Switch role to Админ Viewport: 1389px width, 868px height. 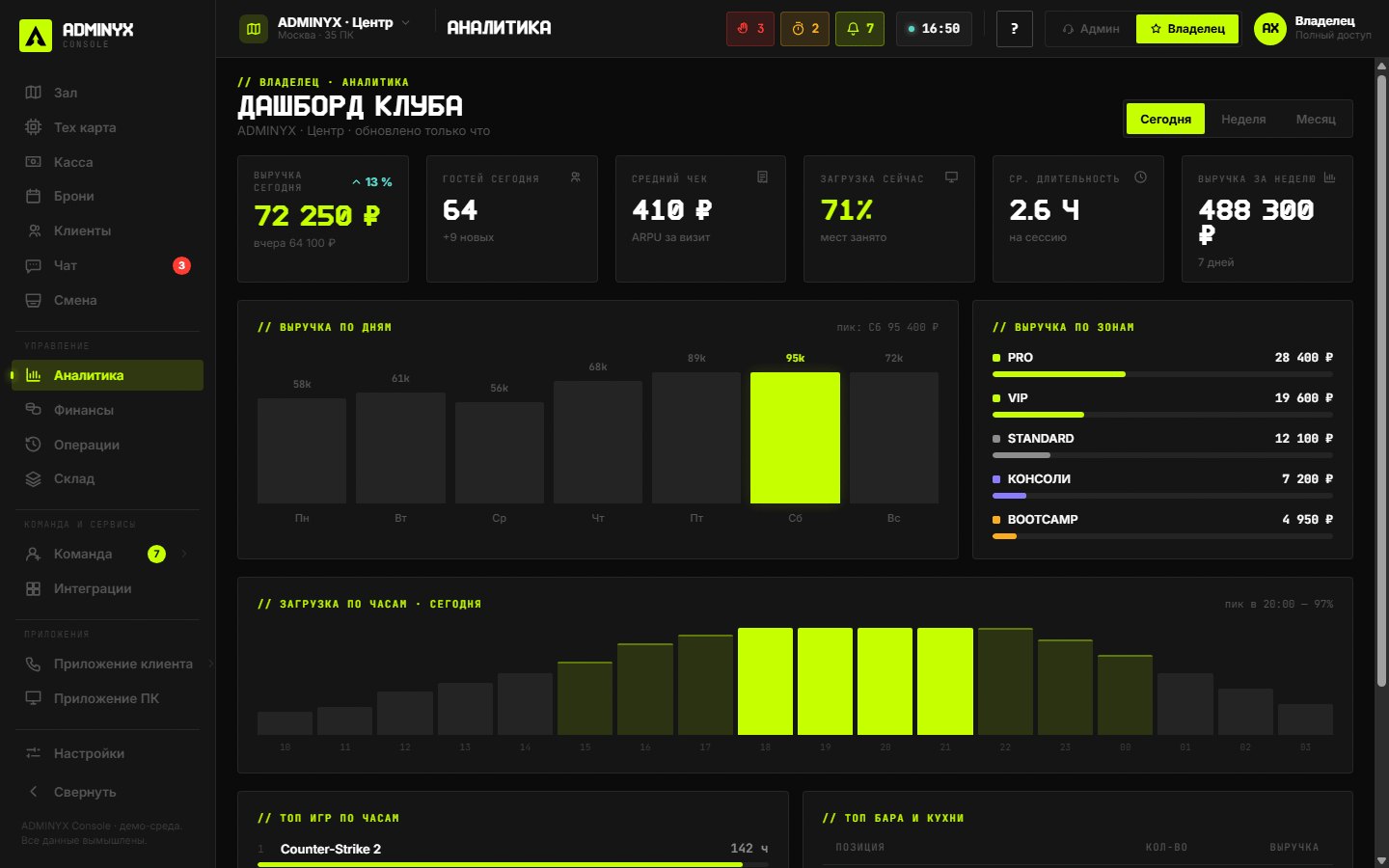click(1091, 29)
